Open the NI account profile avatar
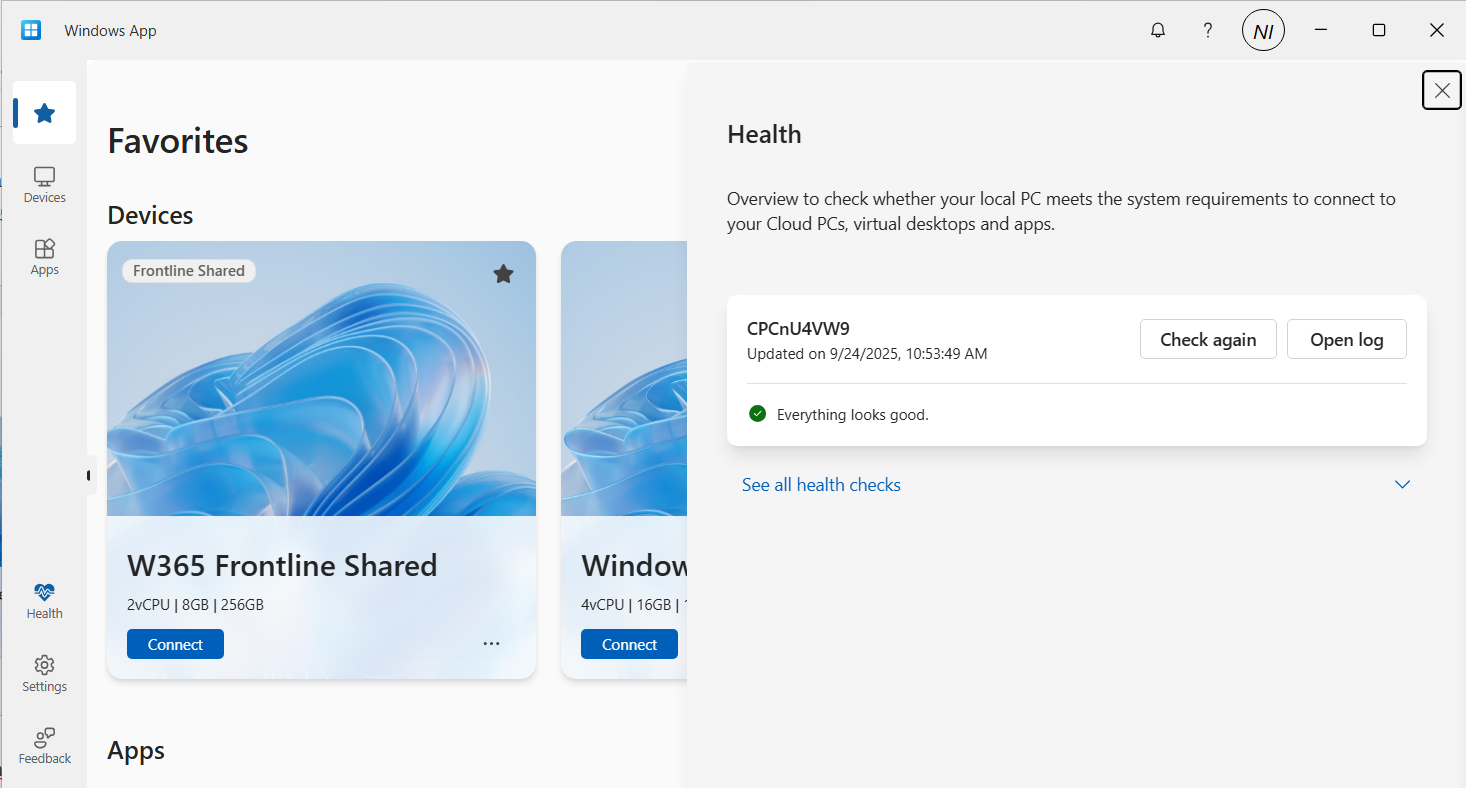The width and height of the screenshot is (1466, 788). 1263,31
